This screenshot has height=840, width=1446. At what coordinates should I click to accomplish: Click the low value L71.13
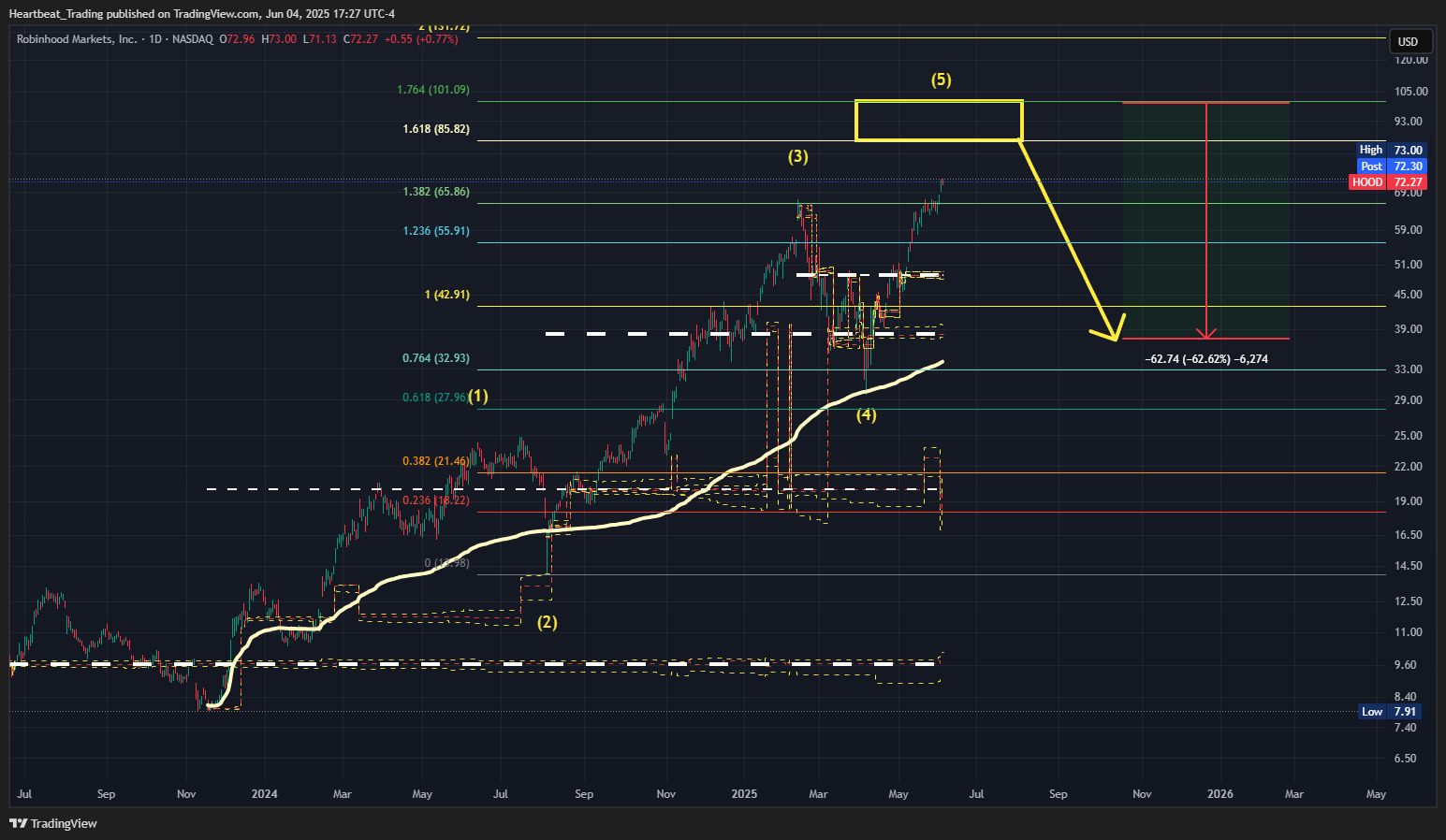point(320,39)
